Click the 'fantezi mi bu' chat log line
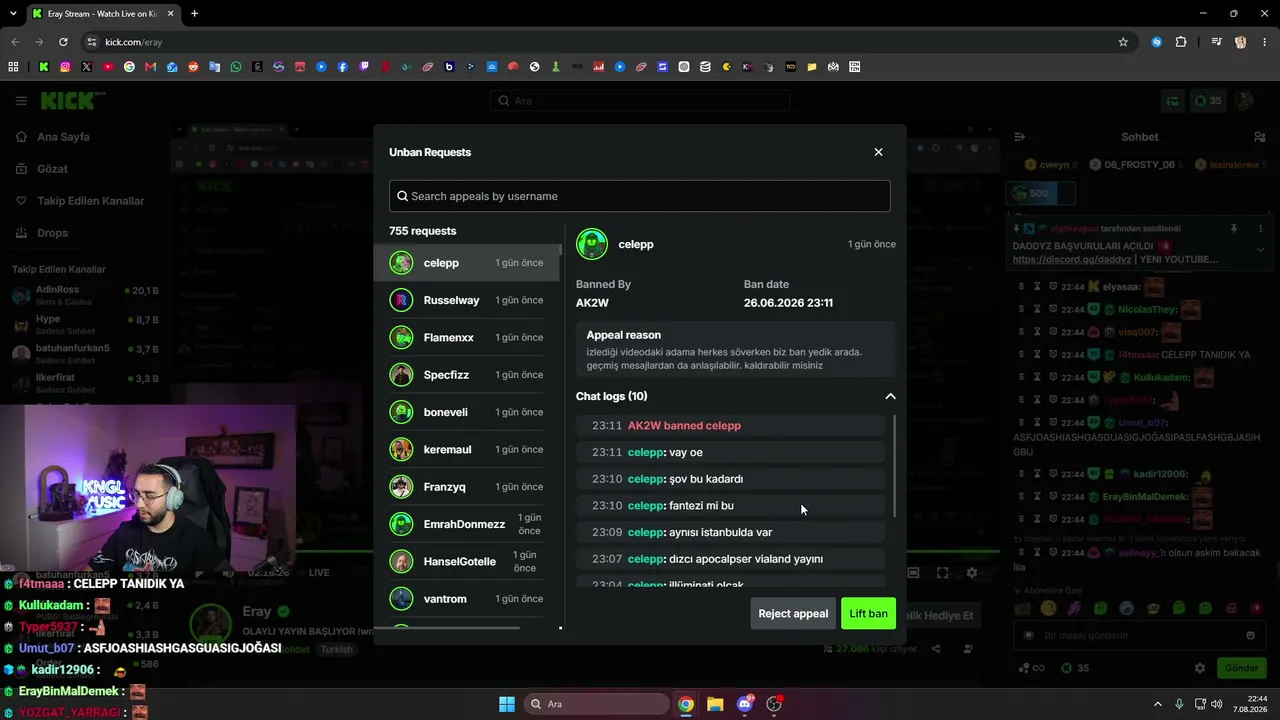Screen dimensions: 1280x720 (x=730, y=505)
